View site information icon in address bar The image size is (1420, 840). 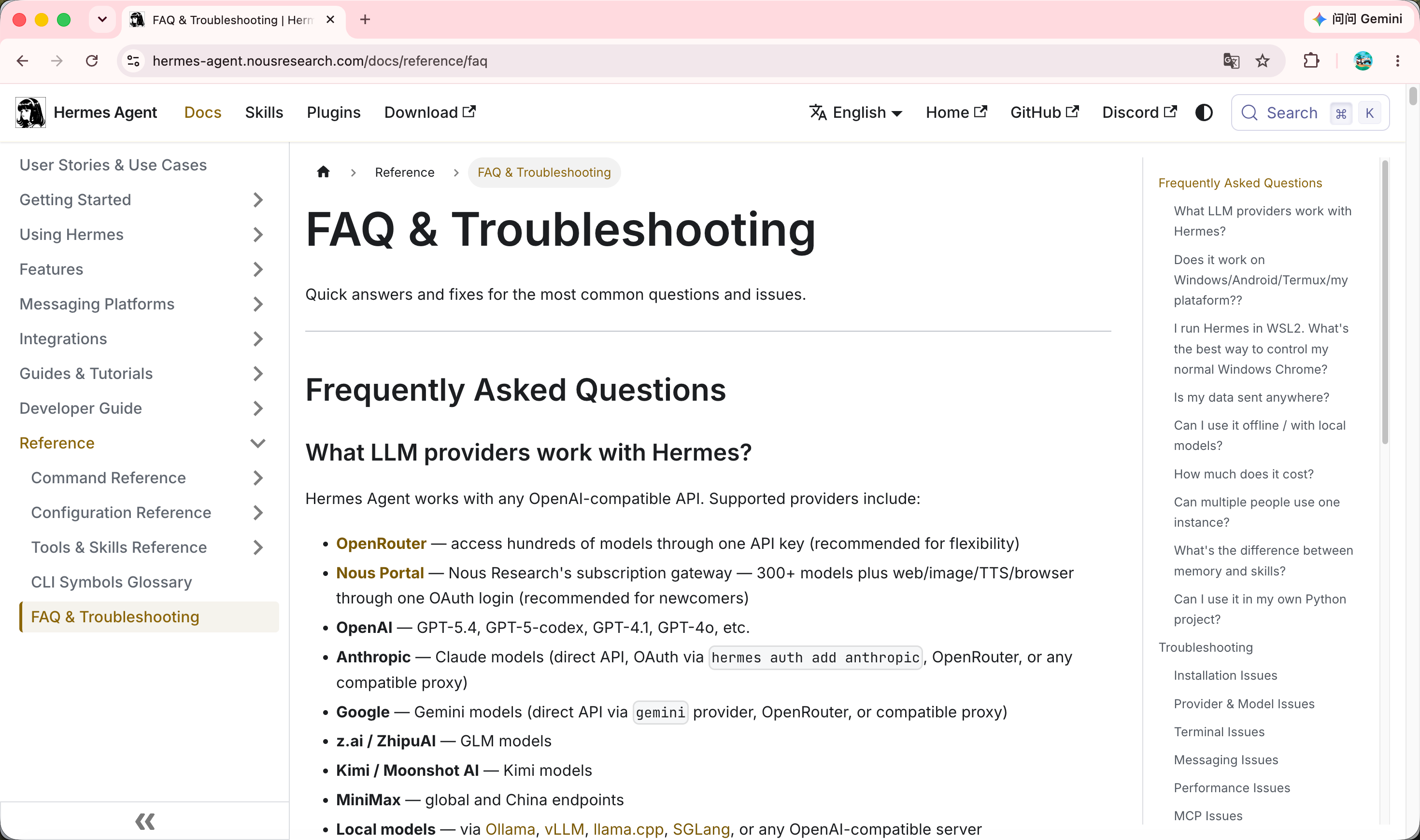134,60
